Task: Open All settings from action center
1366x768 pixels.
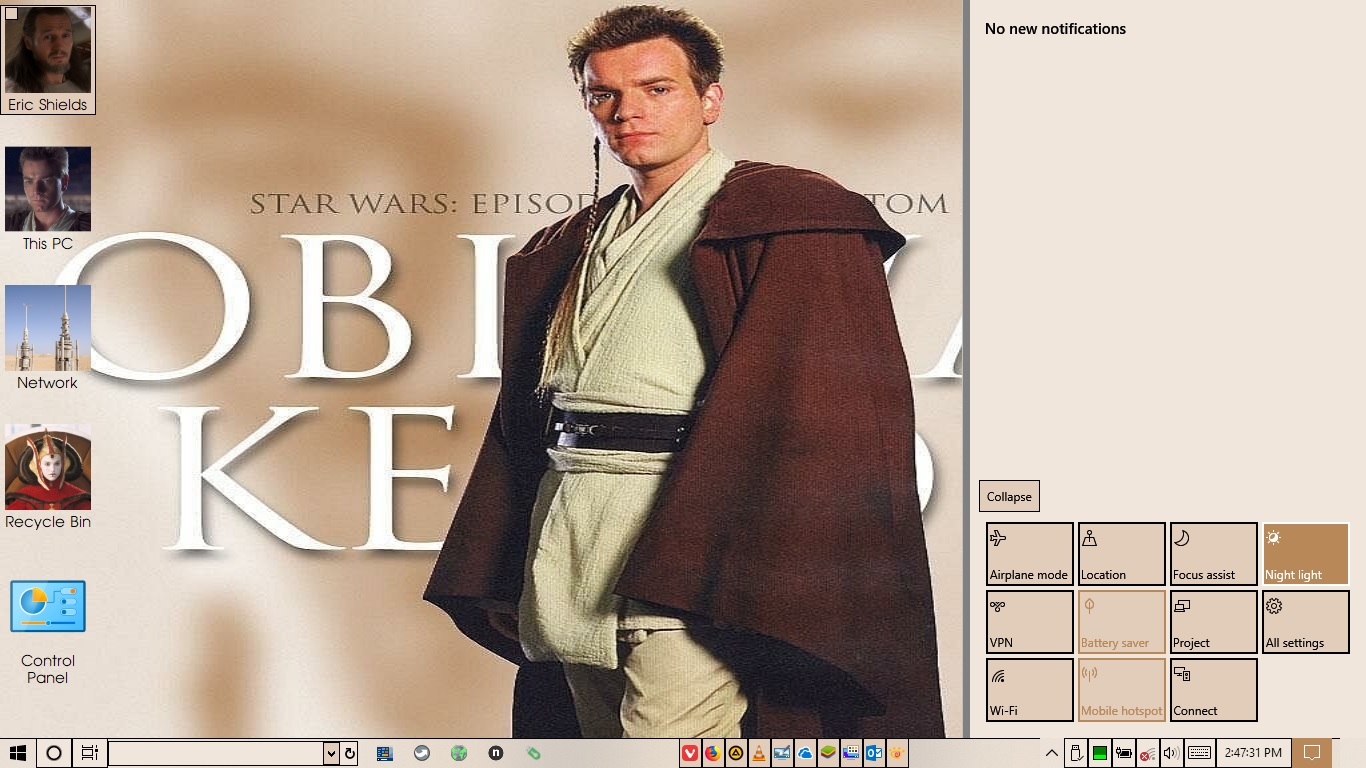Action: pyautogui.click(x=1306, y=621)
